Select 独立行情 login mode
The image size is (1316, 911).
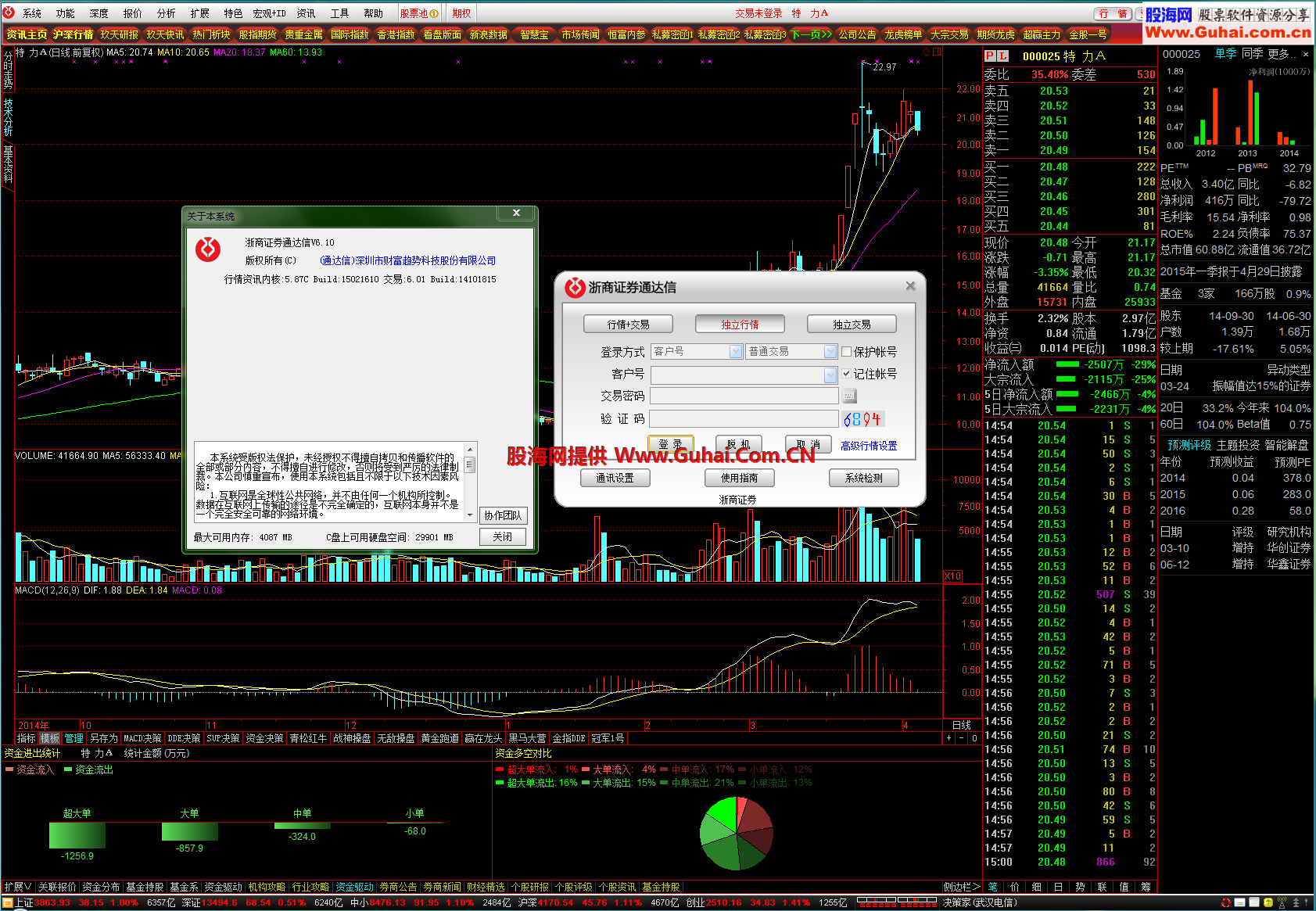click(740, 324)
